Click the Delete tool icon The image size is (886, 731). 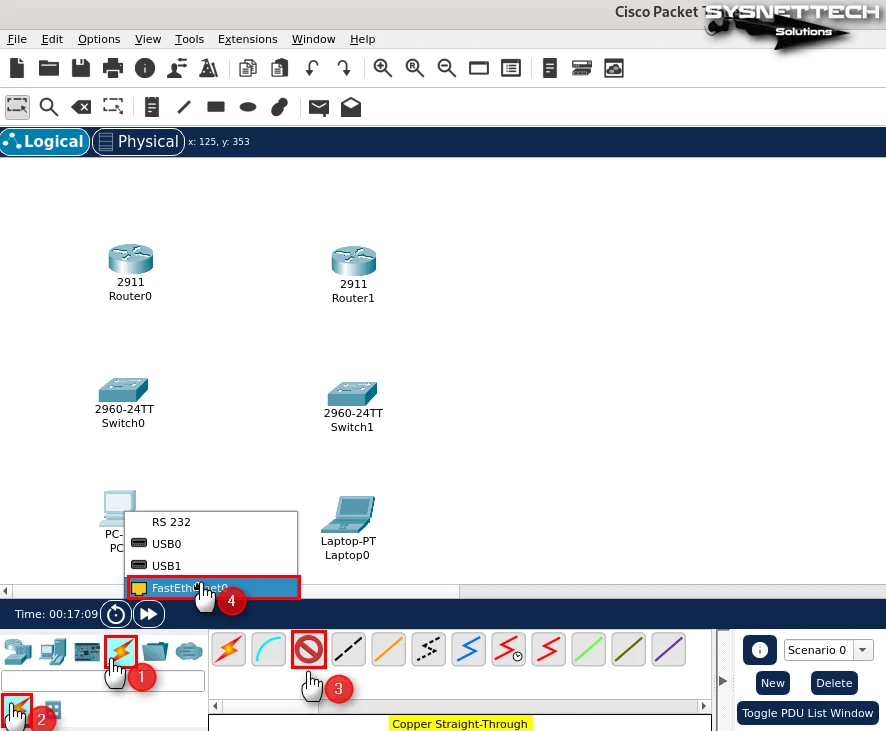tap(81, 107)
